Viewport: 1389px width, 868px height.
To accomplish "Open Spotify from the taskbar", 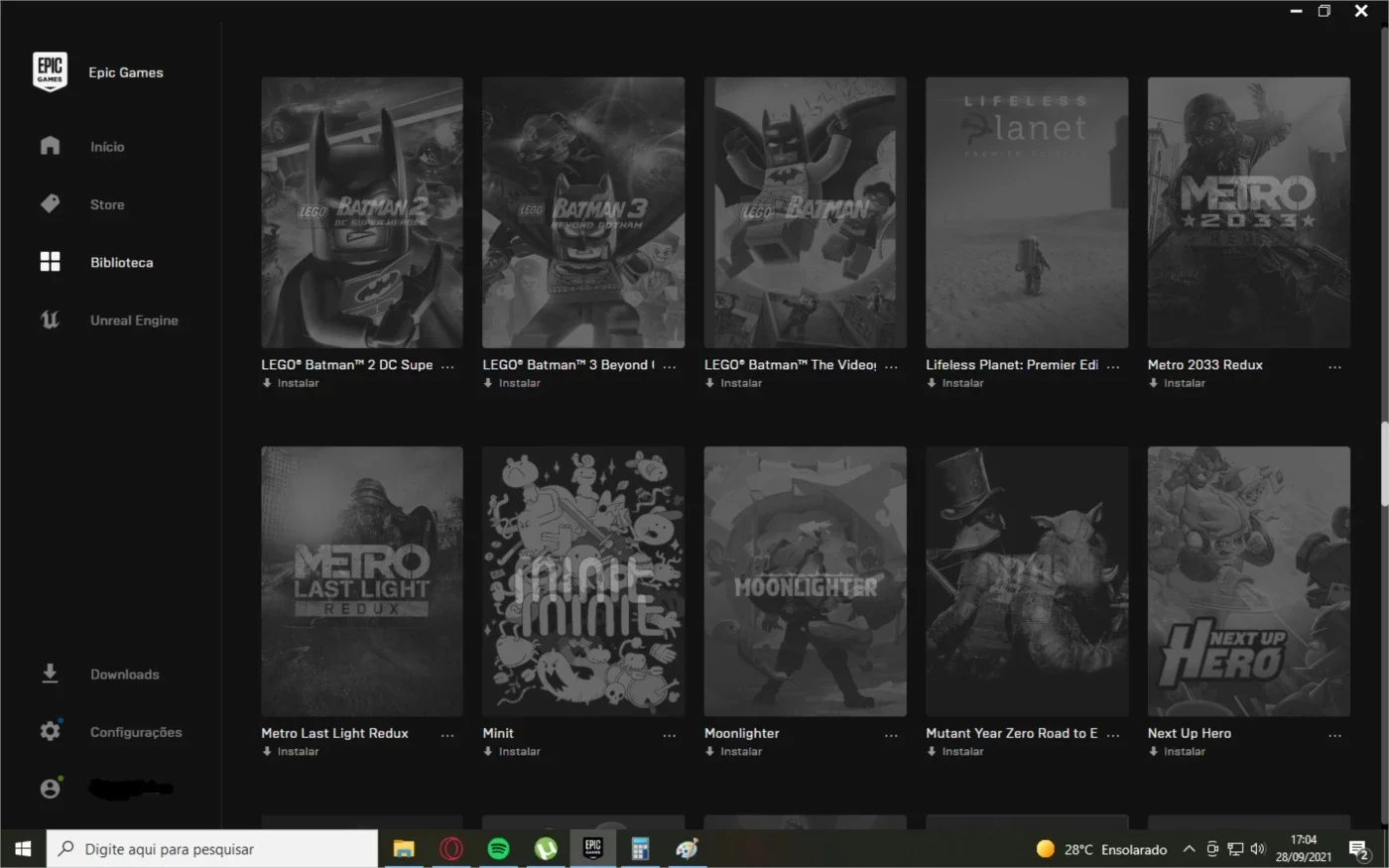I will 498,849.
